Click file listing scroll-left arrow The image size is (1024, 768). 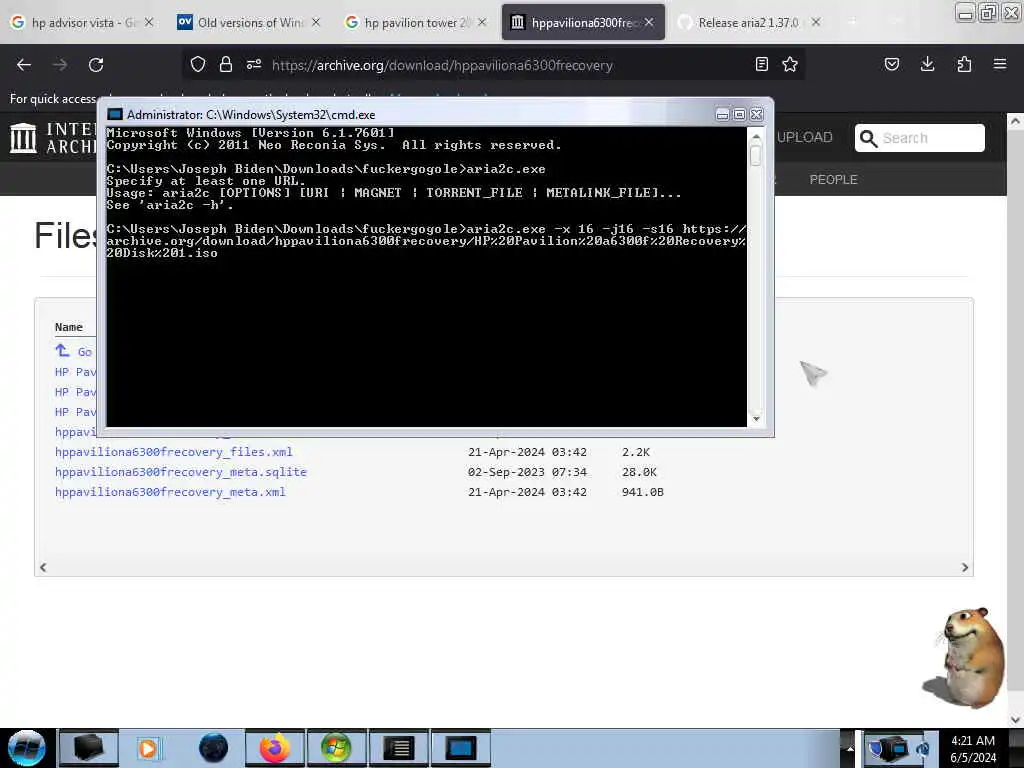click(43, 568)
